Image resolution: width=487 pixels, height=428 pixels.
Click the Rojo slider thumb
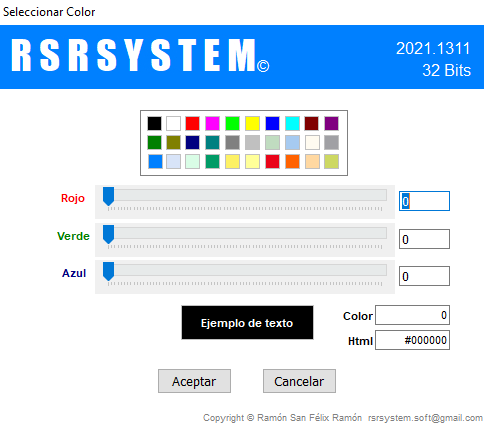click(108, 196)
